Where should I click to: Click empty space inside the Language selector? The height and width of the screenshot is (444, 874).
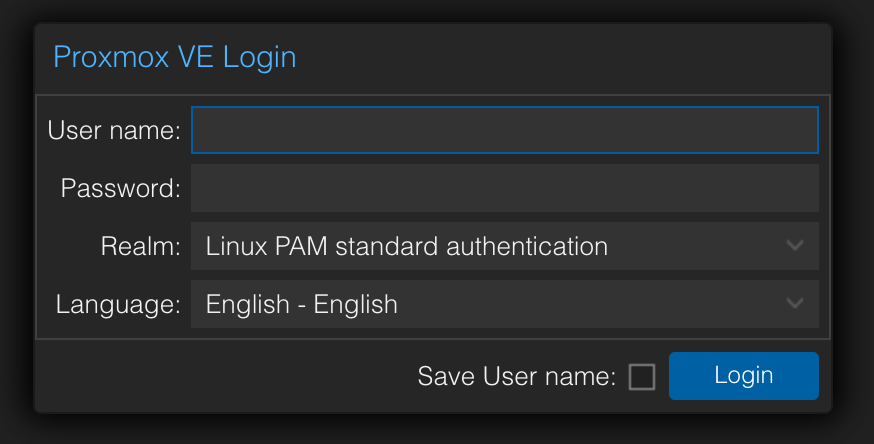point(600,304)
